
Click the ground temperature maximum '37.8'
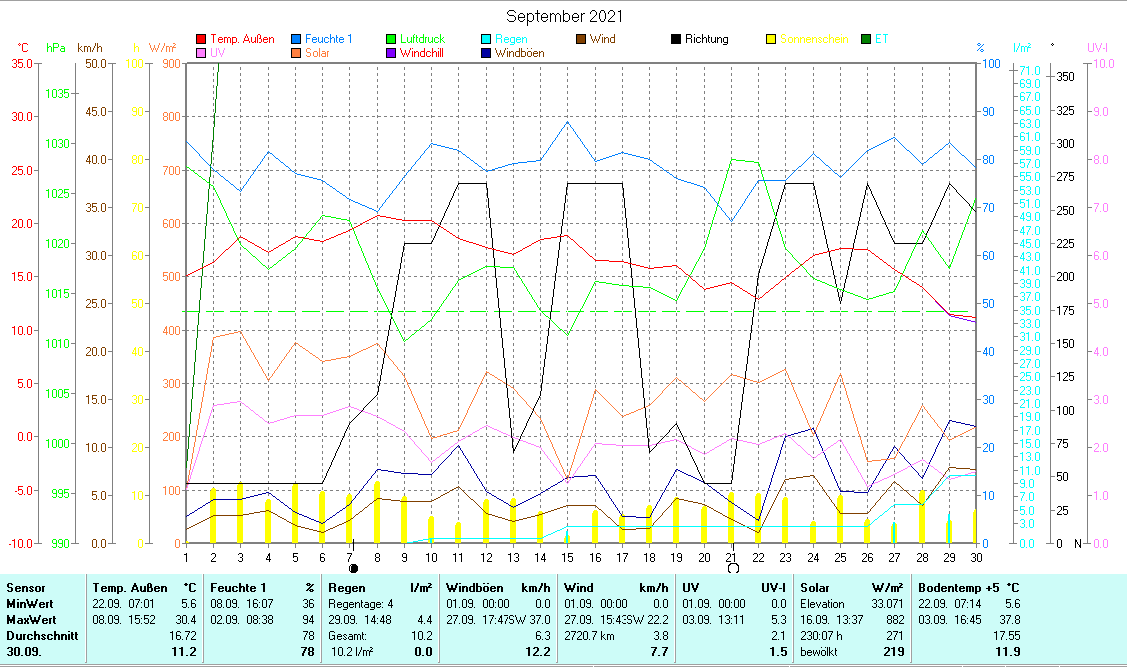coord(1009,620)
